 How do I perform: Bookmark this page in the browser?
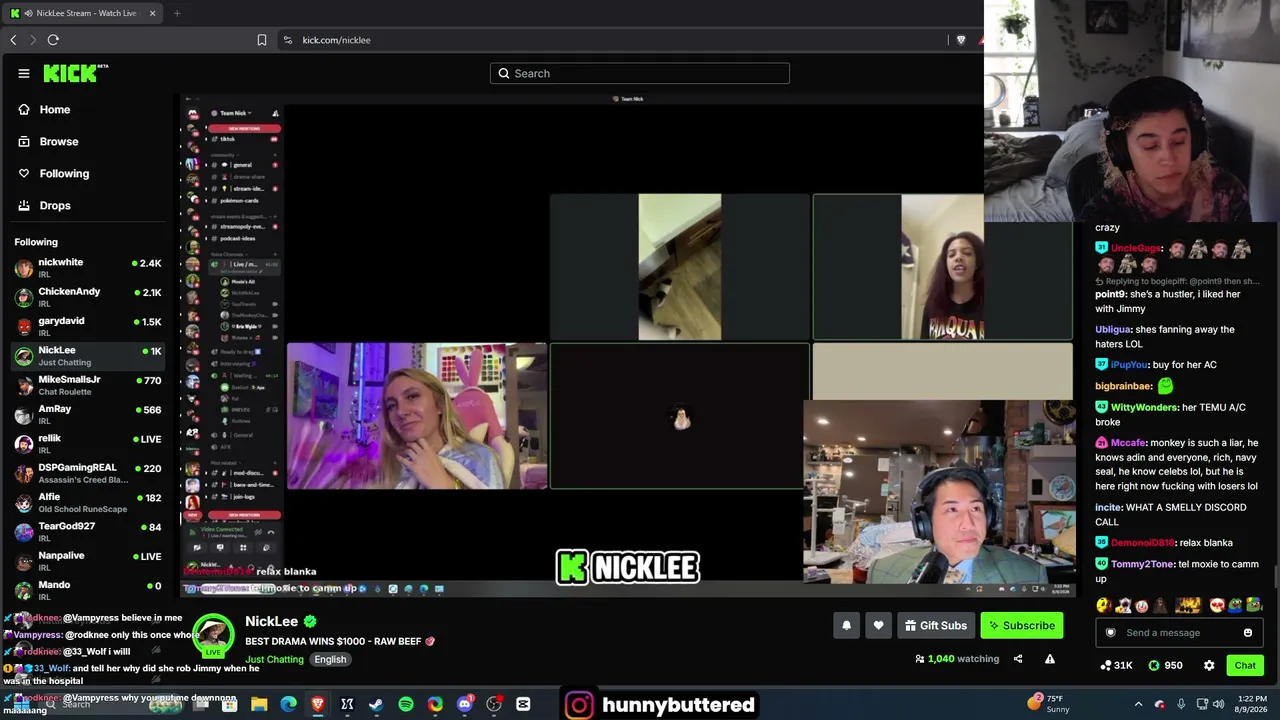pos(262,40)
